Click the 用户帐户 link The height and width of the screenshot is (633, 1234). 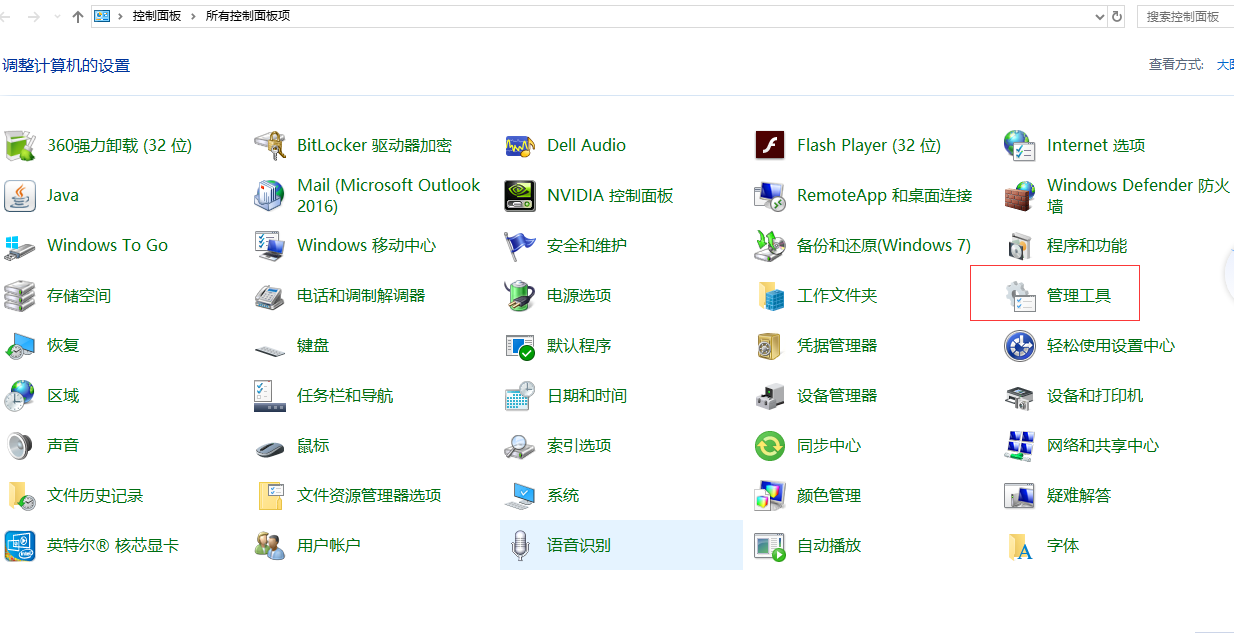pos(329,545)
